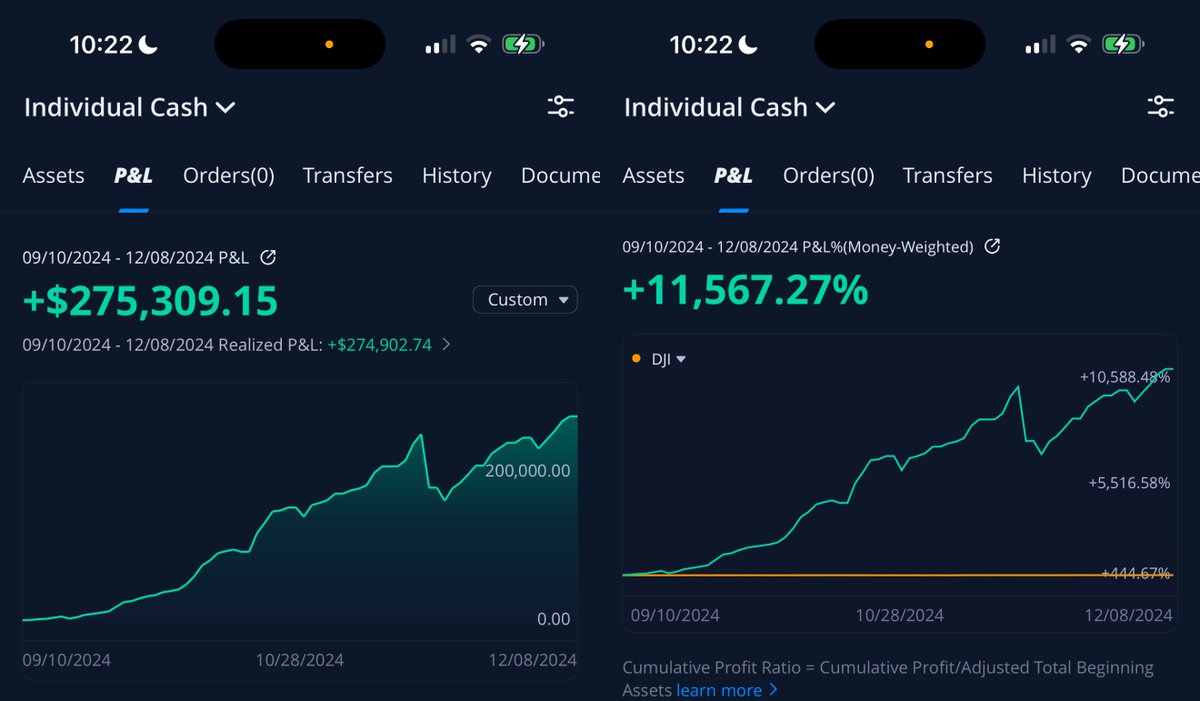The width and height of the screenshot is (1200, 701).
Task: Tap the 200,000.00 axis label on P&L chart
Action: (528, 470)
